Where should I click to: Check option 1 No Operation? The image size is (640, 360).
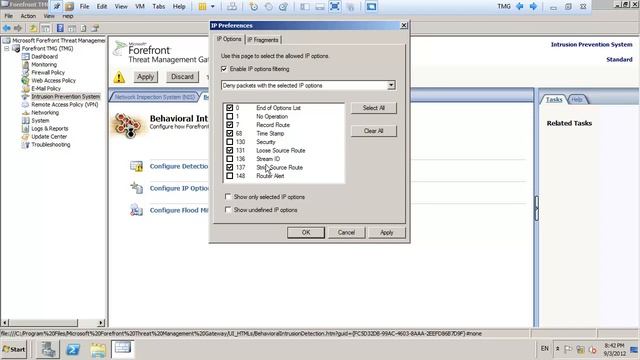pyautogui.click(x=229, y=116)
